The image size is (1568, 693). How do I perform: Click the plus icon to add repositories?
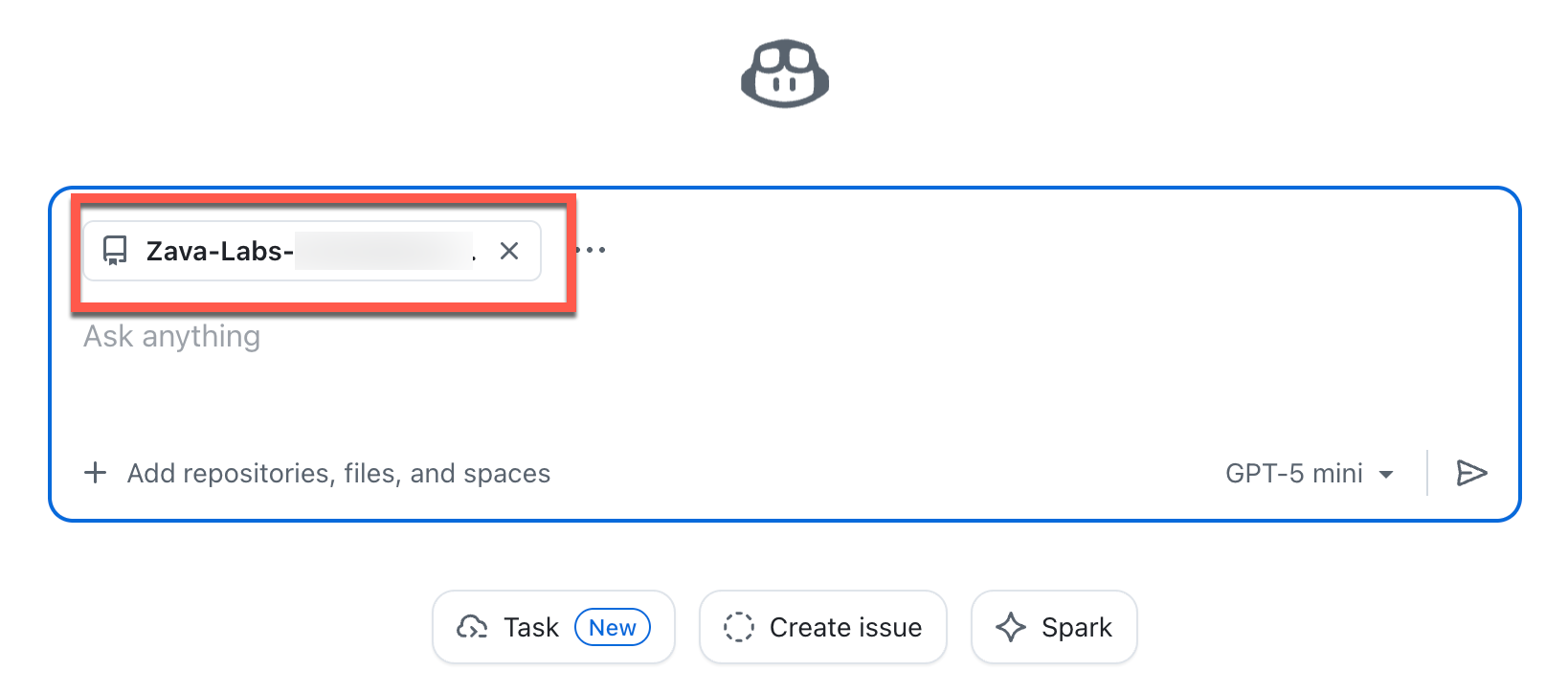point(96,472)
